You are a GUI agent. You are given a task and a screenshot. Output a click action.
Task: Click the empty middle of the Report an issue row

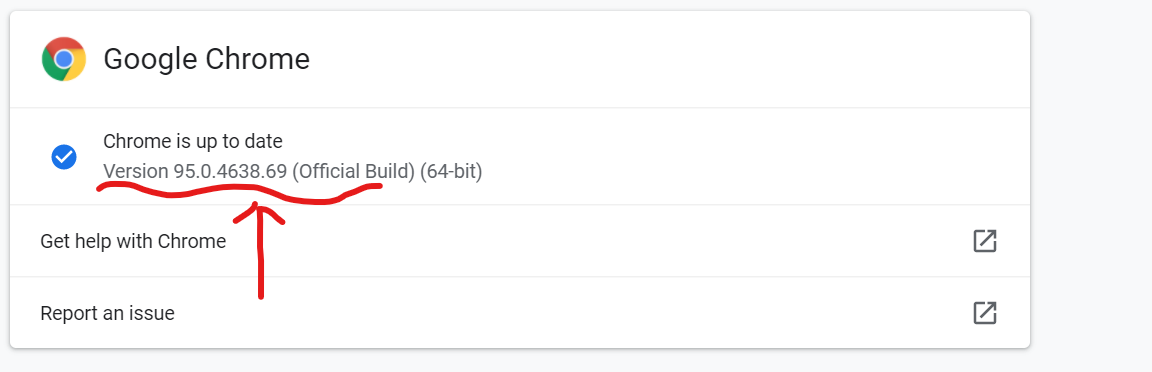pyautogui.click(x=573, y=312)
